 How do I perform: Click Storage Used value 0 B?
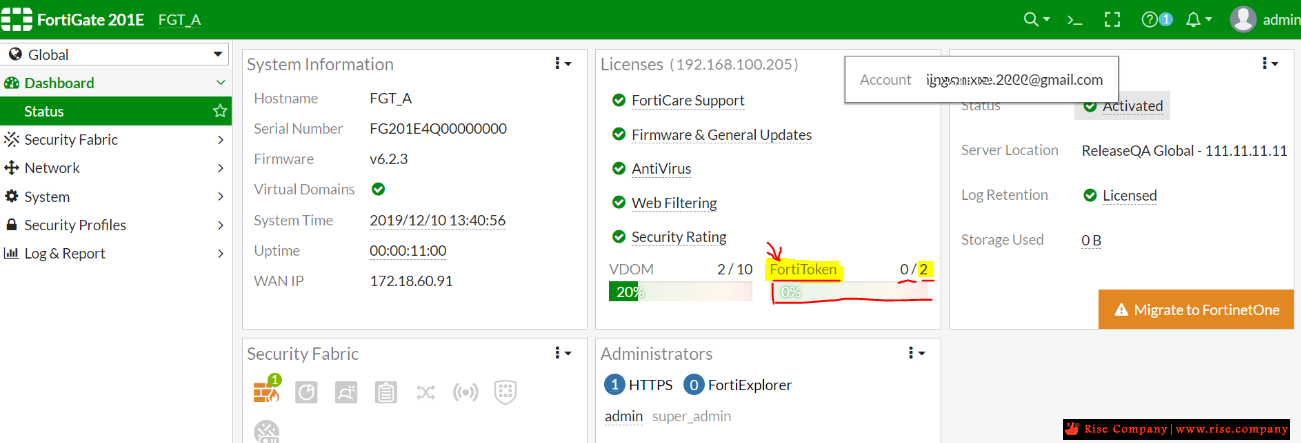(x=1091, y=240)
